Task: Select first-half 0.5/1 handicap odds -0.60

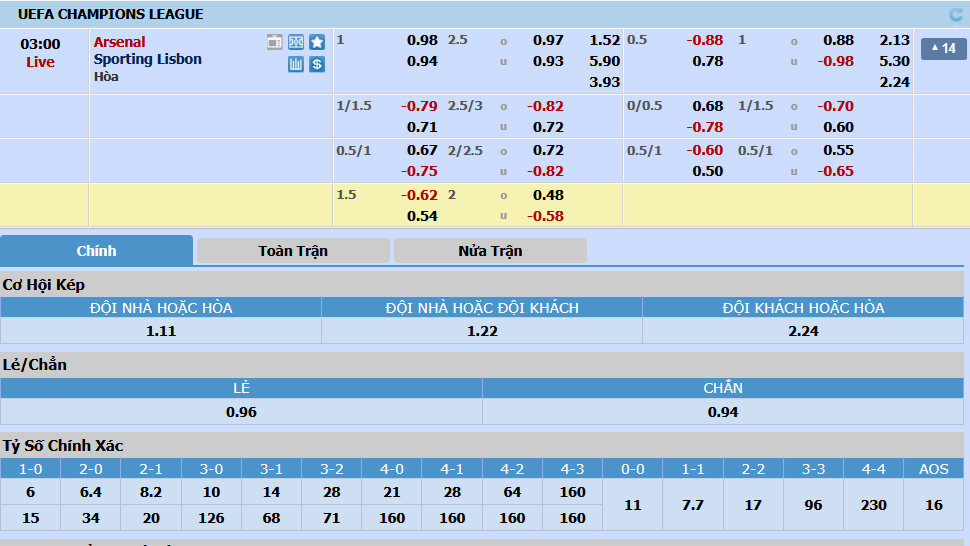Action: 705,150
